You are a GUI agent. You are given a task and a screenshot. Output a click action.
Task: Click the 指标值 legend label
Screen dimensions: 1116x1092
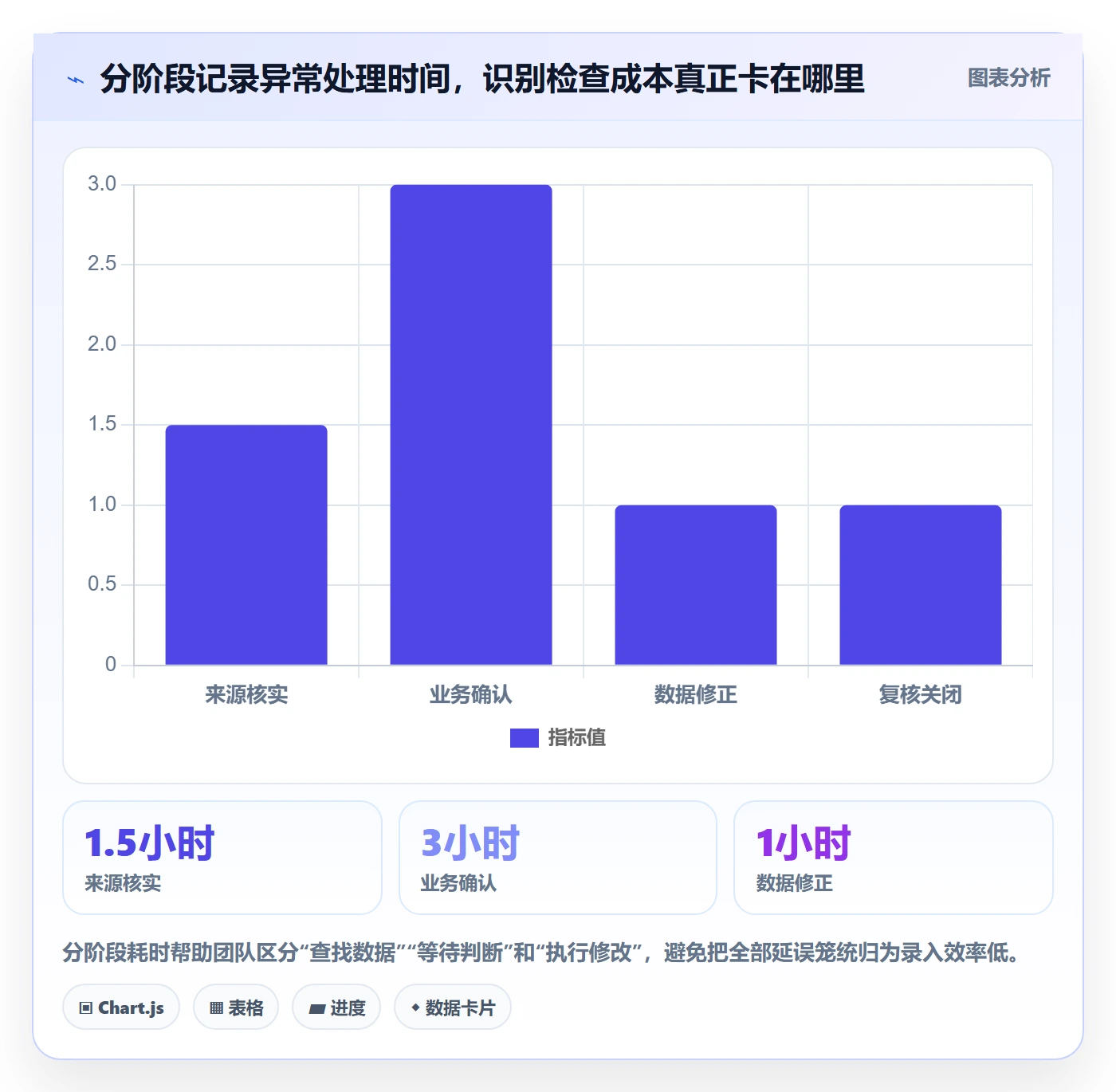576,738
